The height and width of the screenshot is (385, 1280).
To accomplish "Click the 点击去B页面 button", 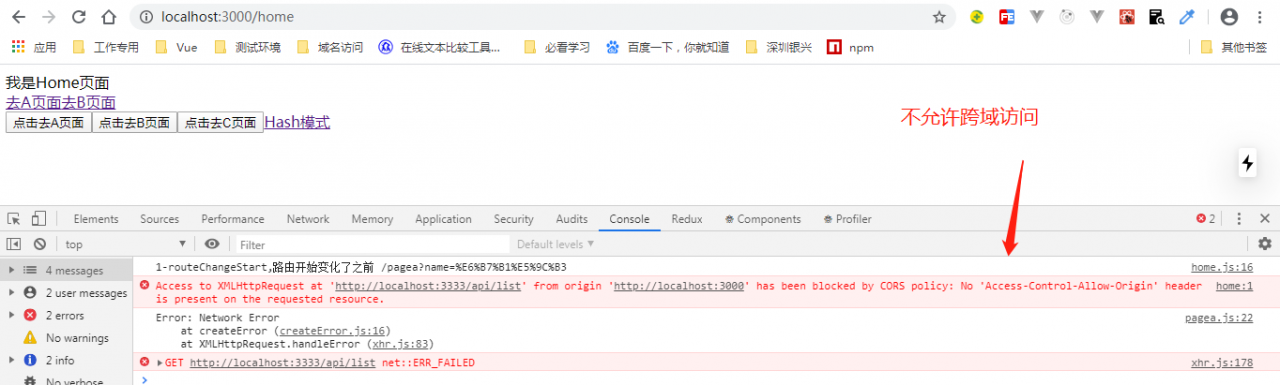I will point(134,122).
